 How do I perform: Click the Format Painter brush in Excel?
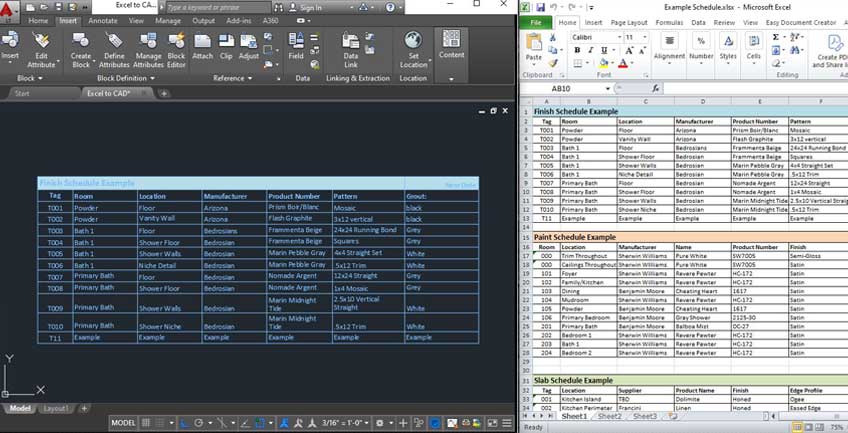pos(555,62)
